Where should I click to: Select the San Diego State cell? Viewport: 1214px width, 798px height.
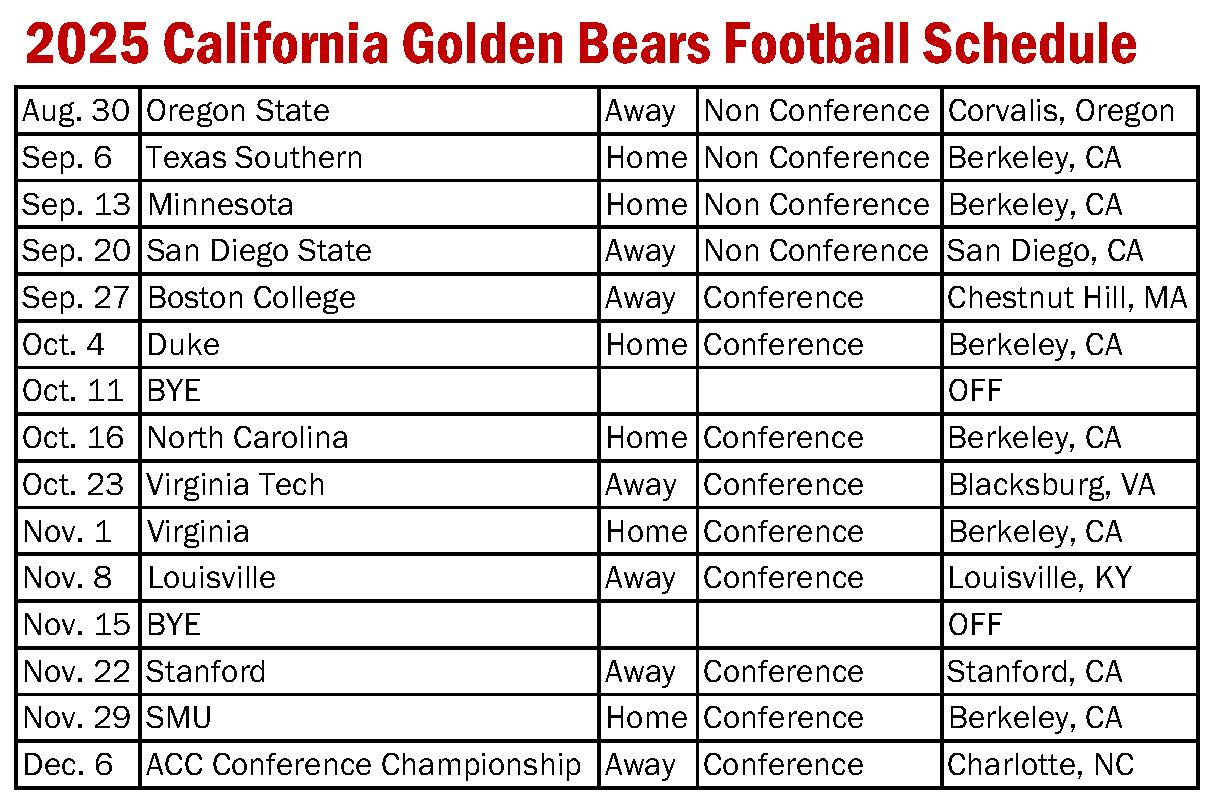[x=369, y=250]
